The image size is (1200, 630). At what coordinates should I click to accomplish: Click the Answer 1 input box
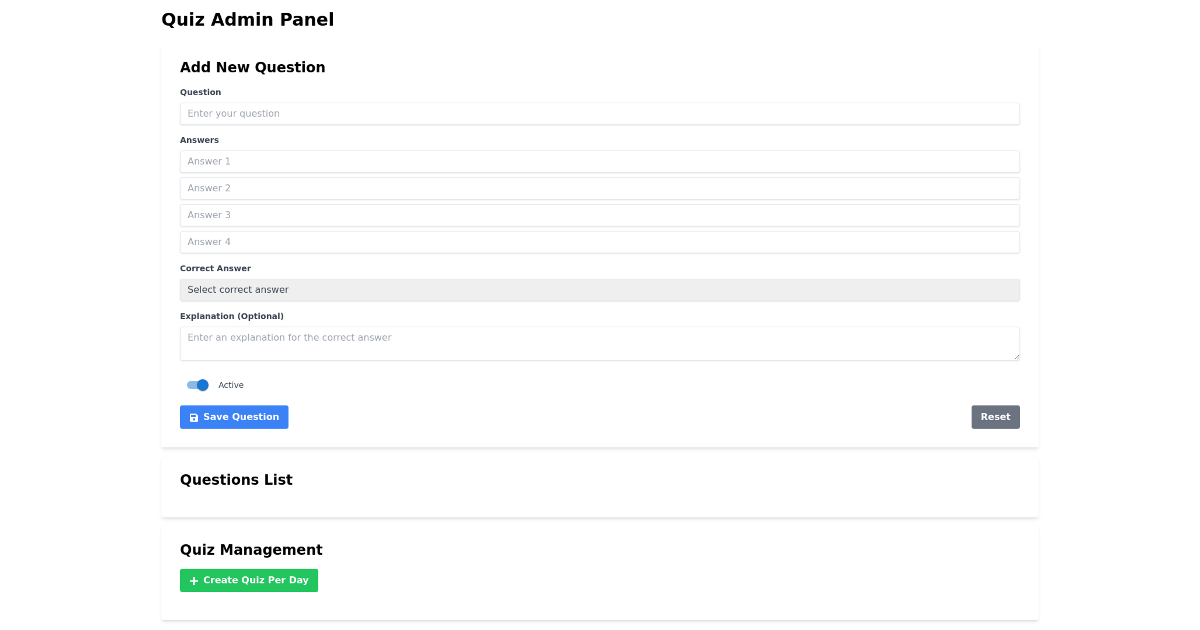(x=600, y=161)
